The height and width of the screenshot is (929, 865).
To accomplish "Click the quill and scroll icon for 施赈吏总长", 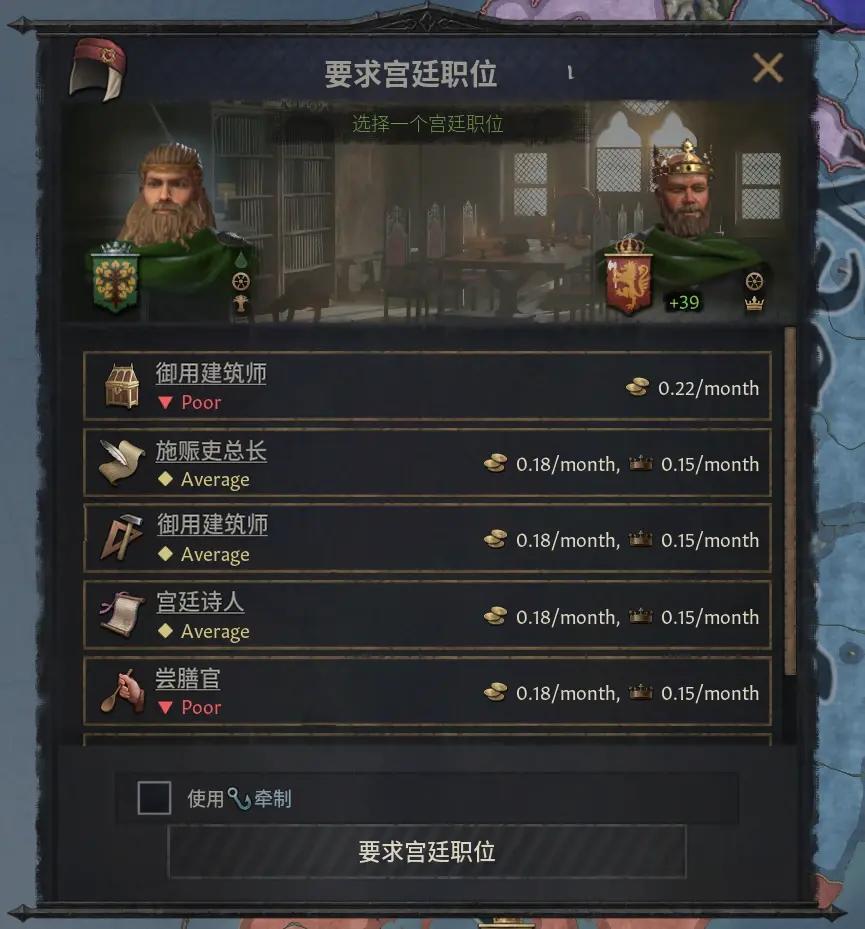I will (x=122, y=462).
